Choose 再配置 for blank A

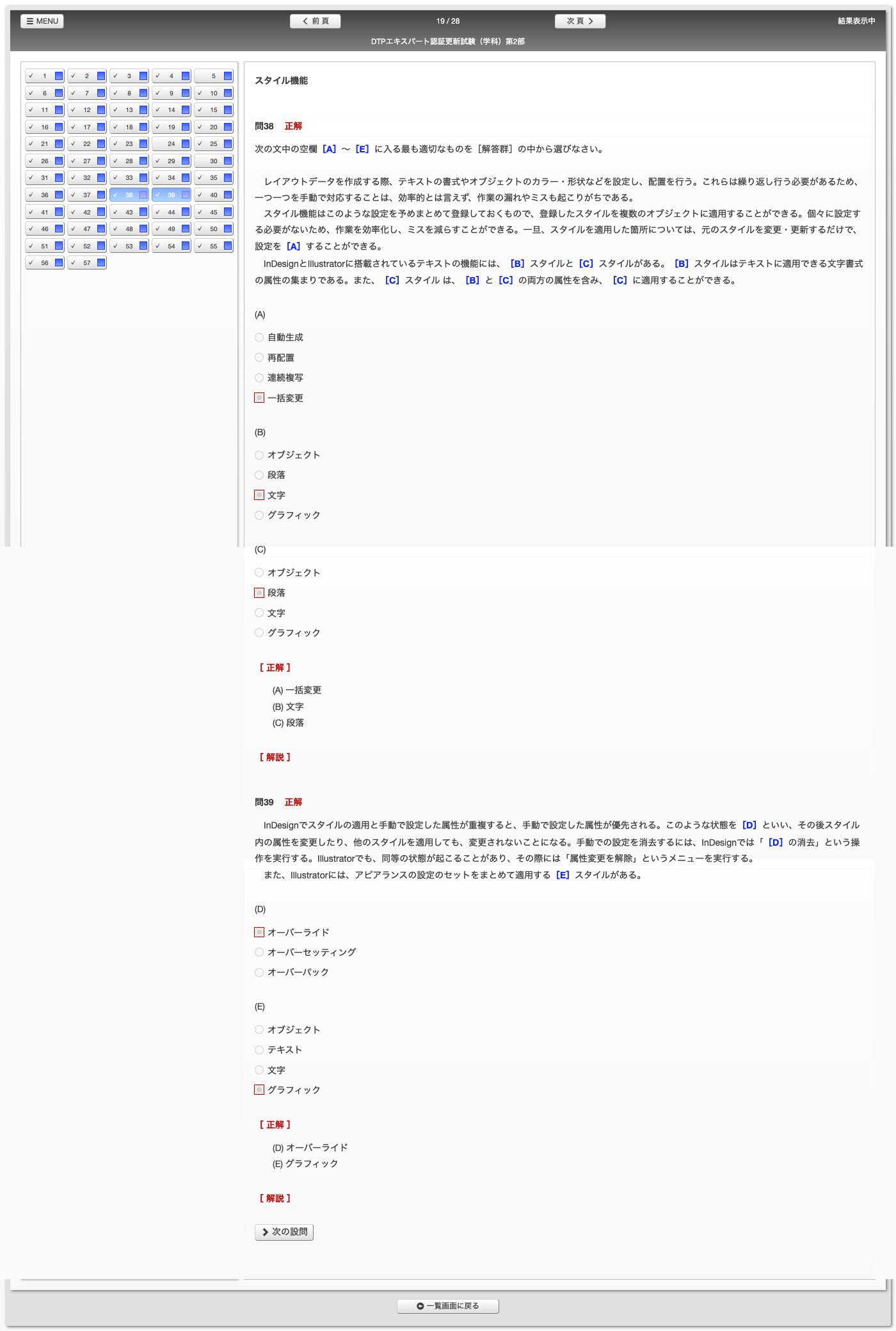(x=259, y=358)
